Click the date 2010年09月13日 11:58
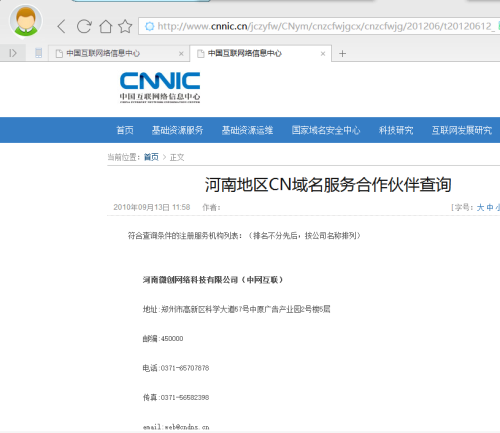The height and width of the screenshot is (433, 500). (152, 207)
